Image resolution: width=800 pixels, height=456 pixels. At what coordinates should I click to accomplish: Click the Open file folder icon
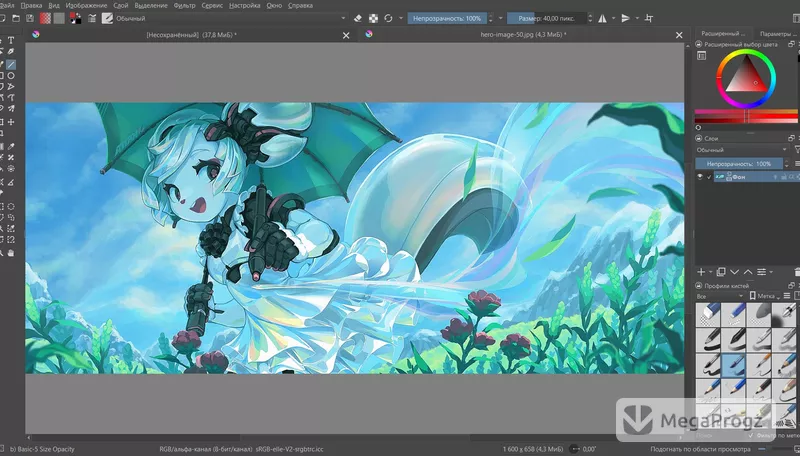16,18
